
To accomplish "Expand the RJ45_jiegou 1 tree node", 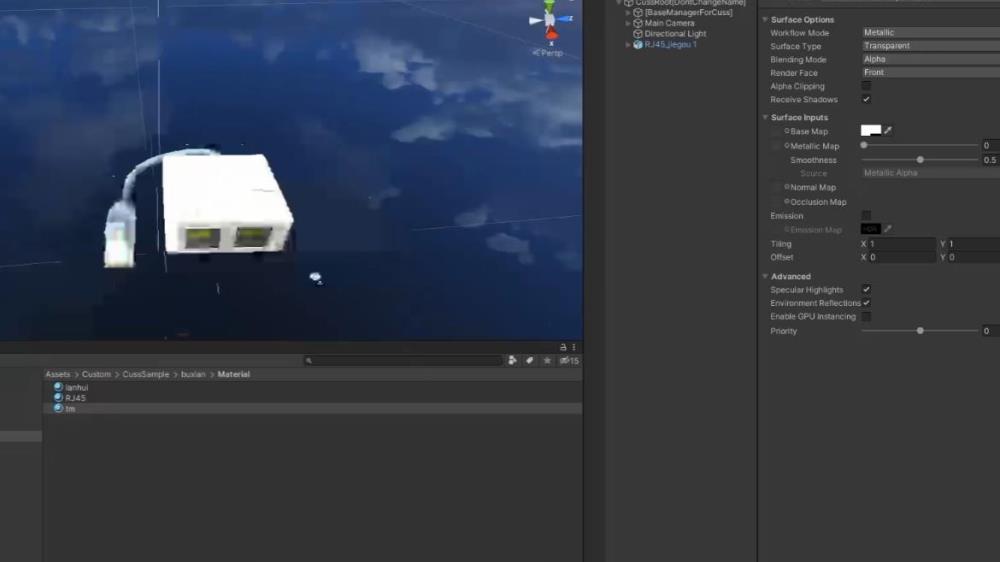I will (x=628, y=45).
